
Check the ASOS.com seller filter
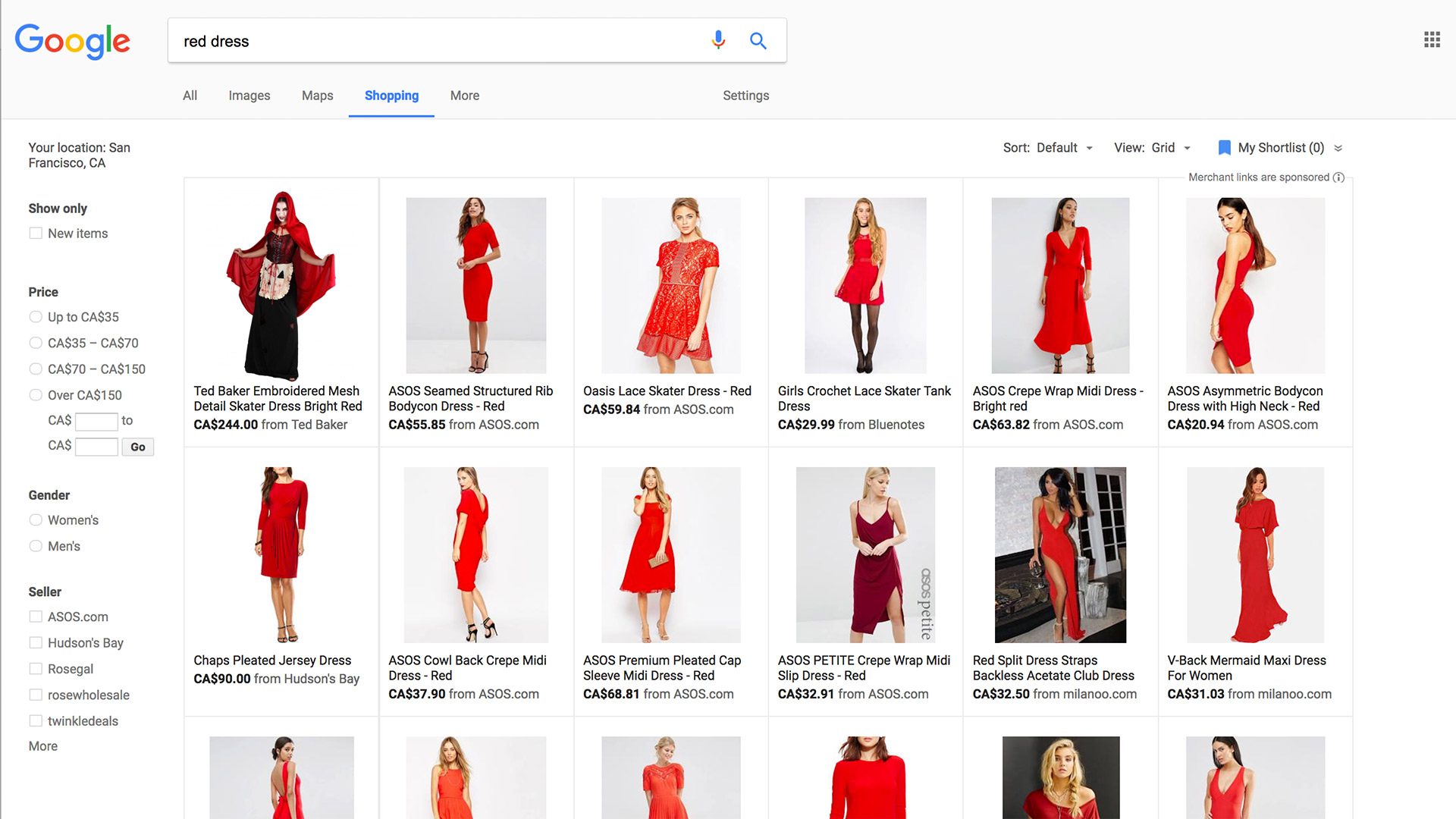click(x=36, y=617)
